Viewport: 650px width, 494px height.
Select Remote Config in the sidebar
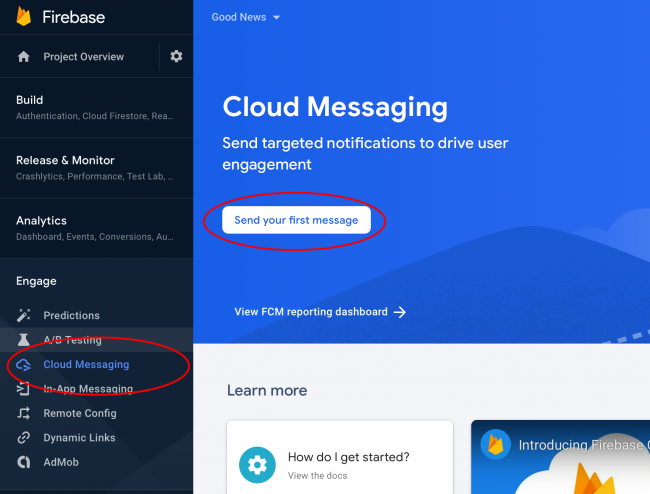tap(96, 413)
